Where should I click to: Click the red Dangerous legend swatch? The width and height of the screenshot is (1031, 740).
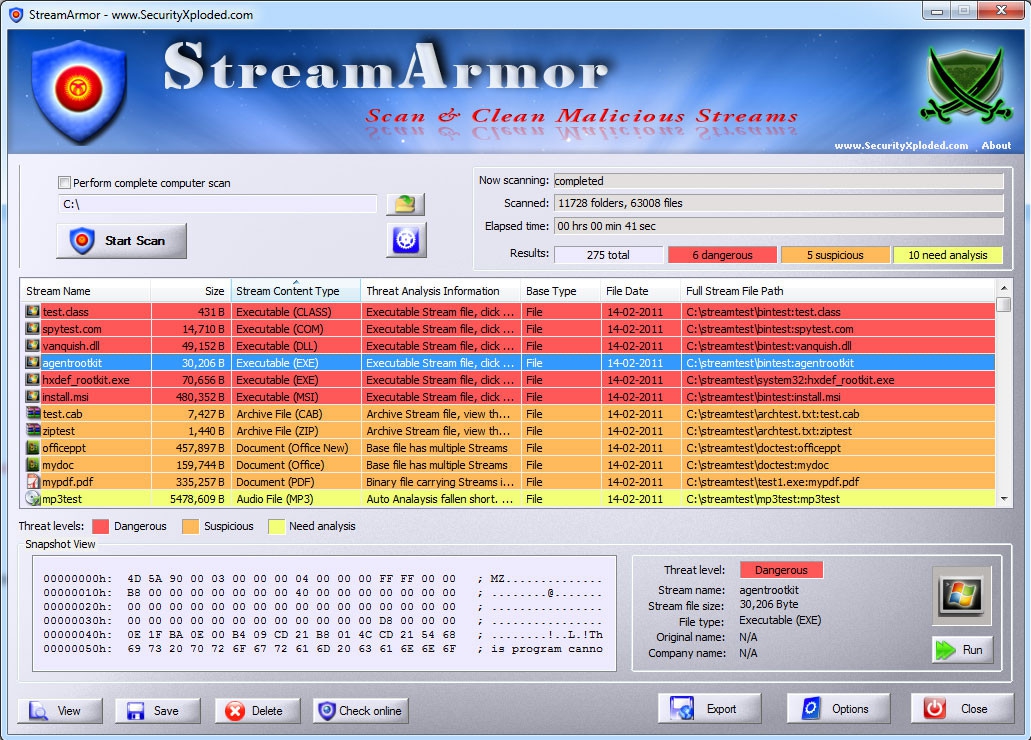pos(101,526)
